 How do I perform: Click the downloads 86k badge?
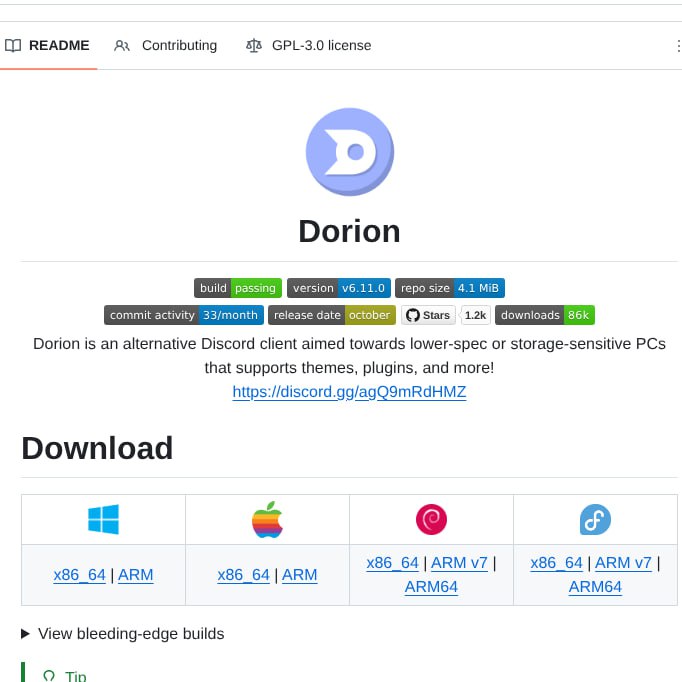tap(545, 315)
